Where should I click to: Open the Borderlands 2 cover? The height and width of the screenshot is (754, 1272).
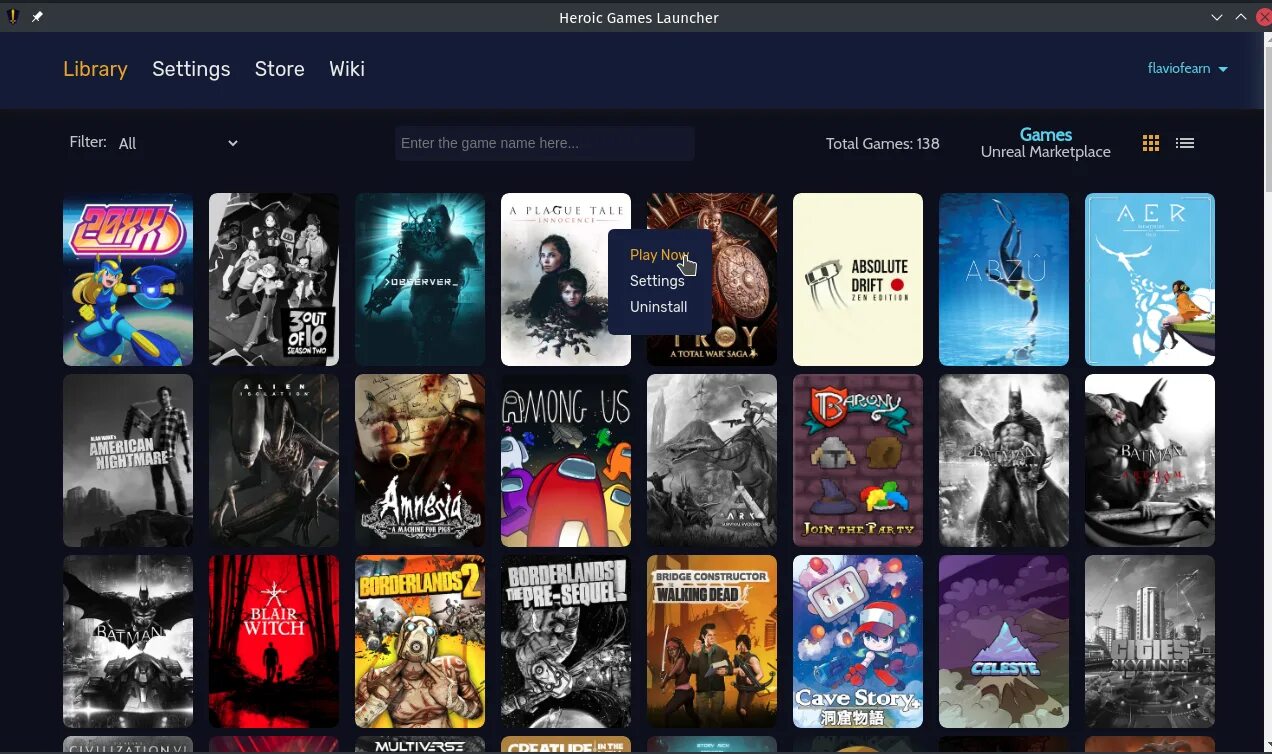420,641
